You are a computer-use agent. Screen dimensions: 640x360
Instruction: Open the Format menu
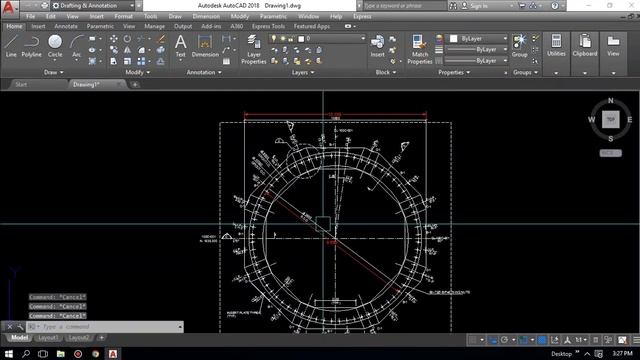tap(123, 16)
